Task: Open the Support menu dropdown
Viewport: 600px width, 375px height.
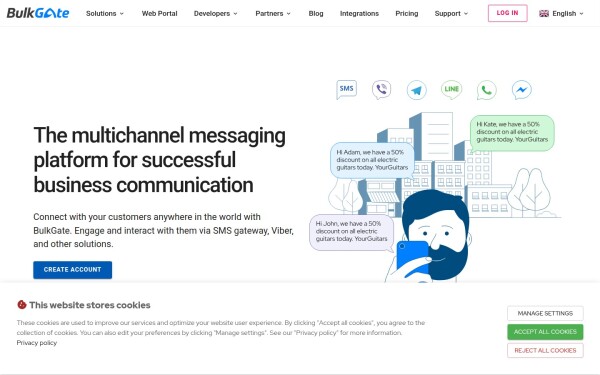Action: 451,13
